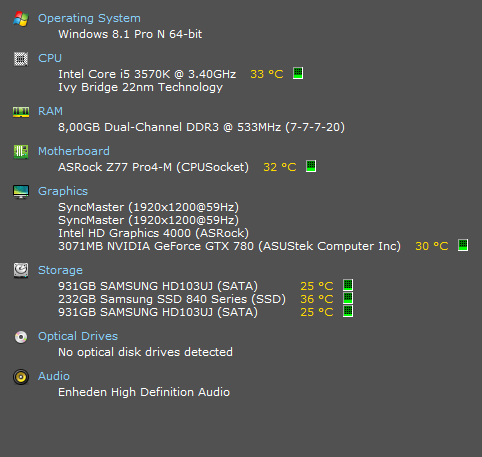
Task: Open the Motherboard section heading
Action: click(x=74, y=151)
